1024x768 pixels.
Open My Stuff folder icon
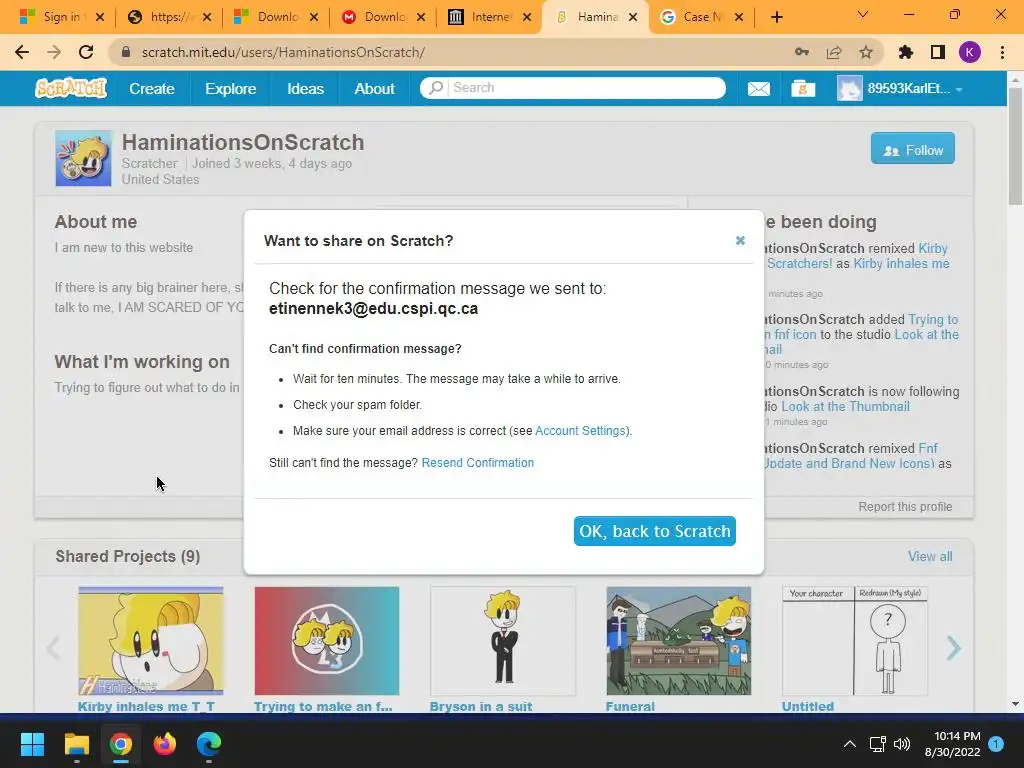[803, 89]
